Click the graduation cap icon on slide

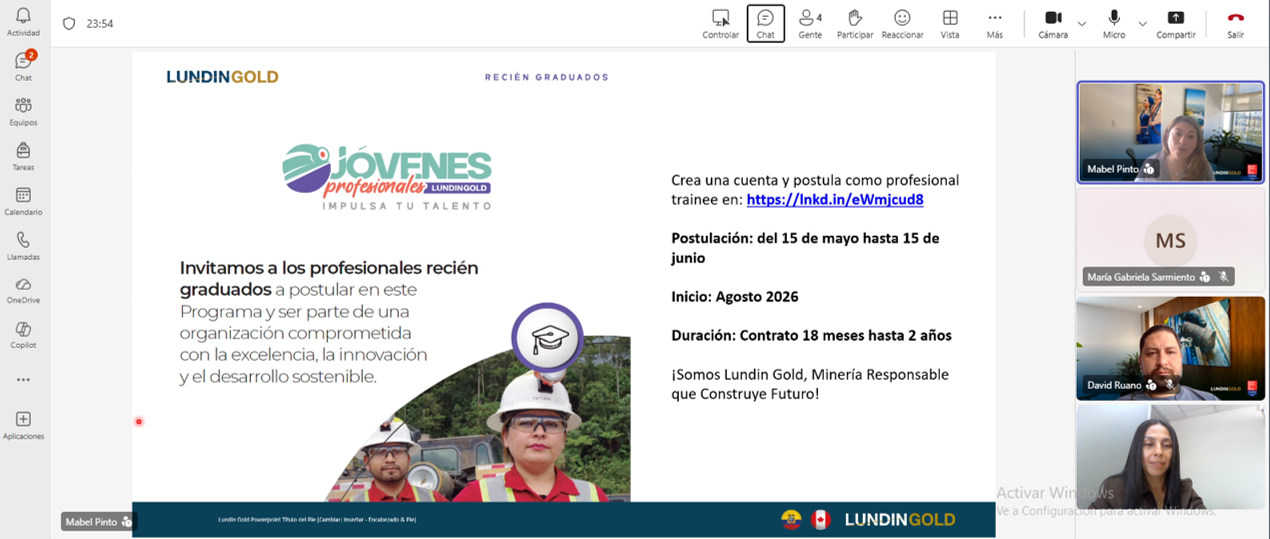point(549,338)
